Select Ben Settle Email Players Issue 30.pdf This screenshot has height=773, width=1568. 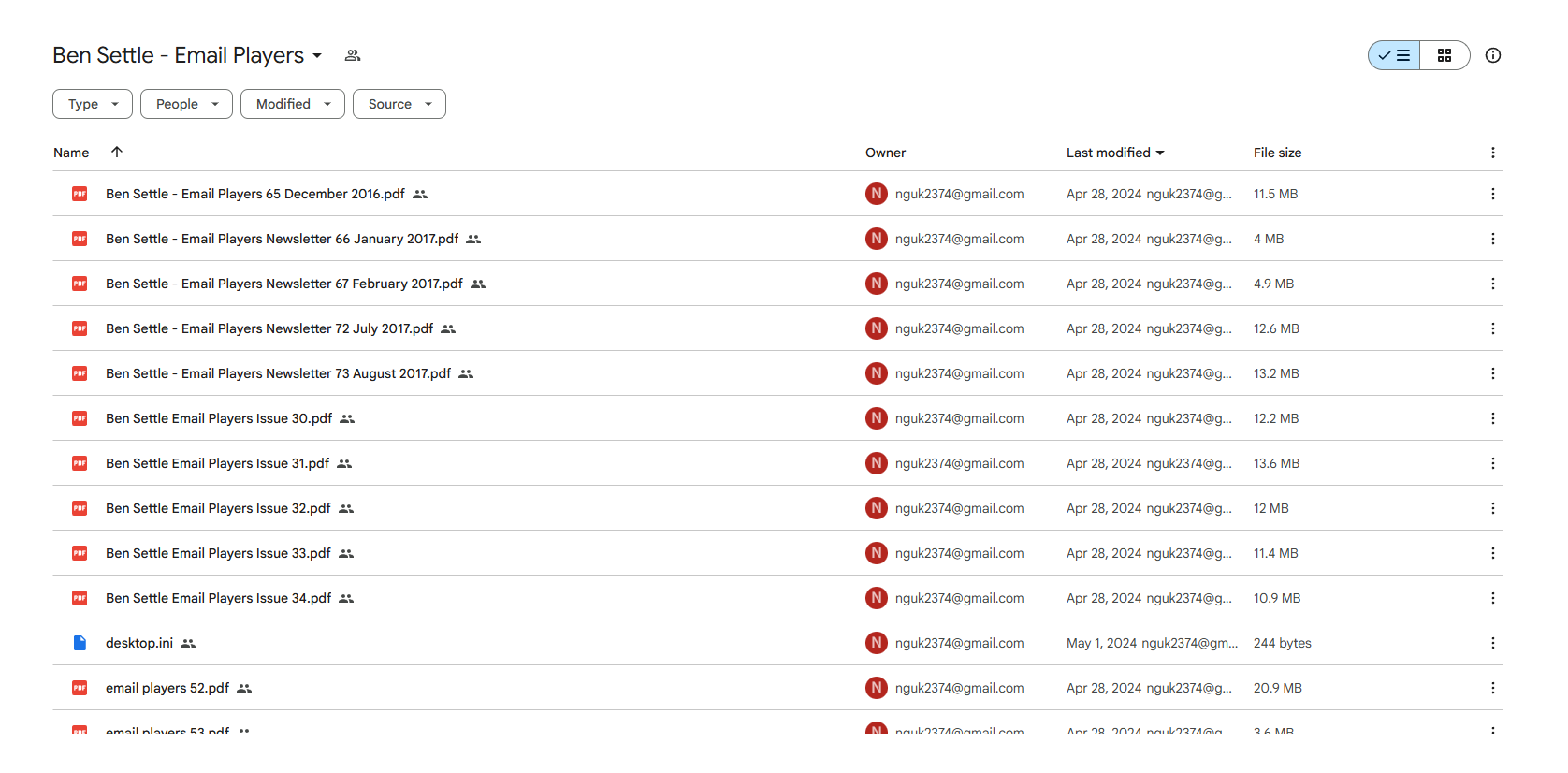coord(219,418)
